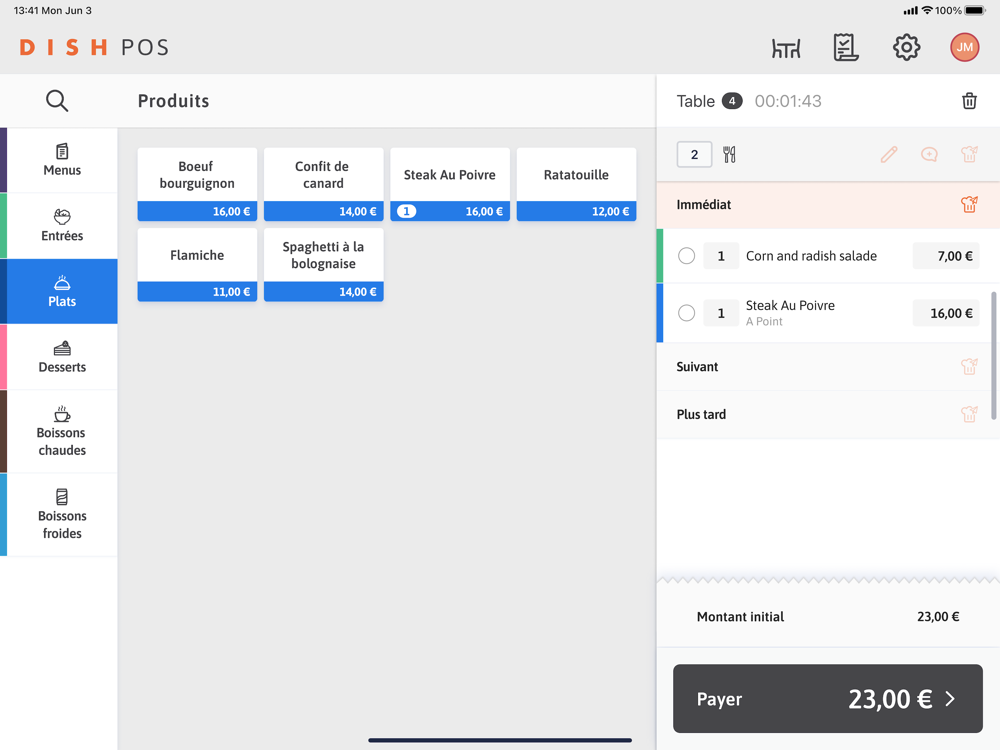Open the Payer checkout arrow button
Viewport: 1000px width, 750px height.
(827, 699)
